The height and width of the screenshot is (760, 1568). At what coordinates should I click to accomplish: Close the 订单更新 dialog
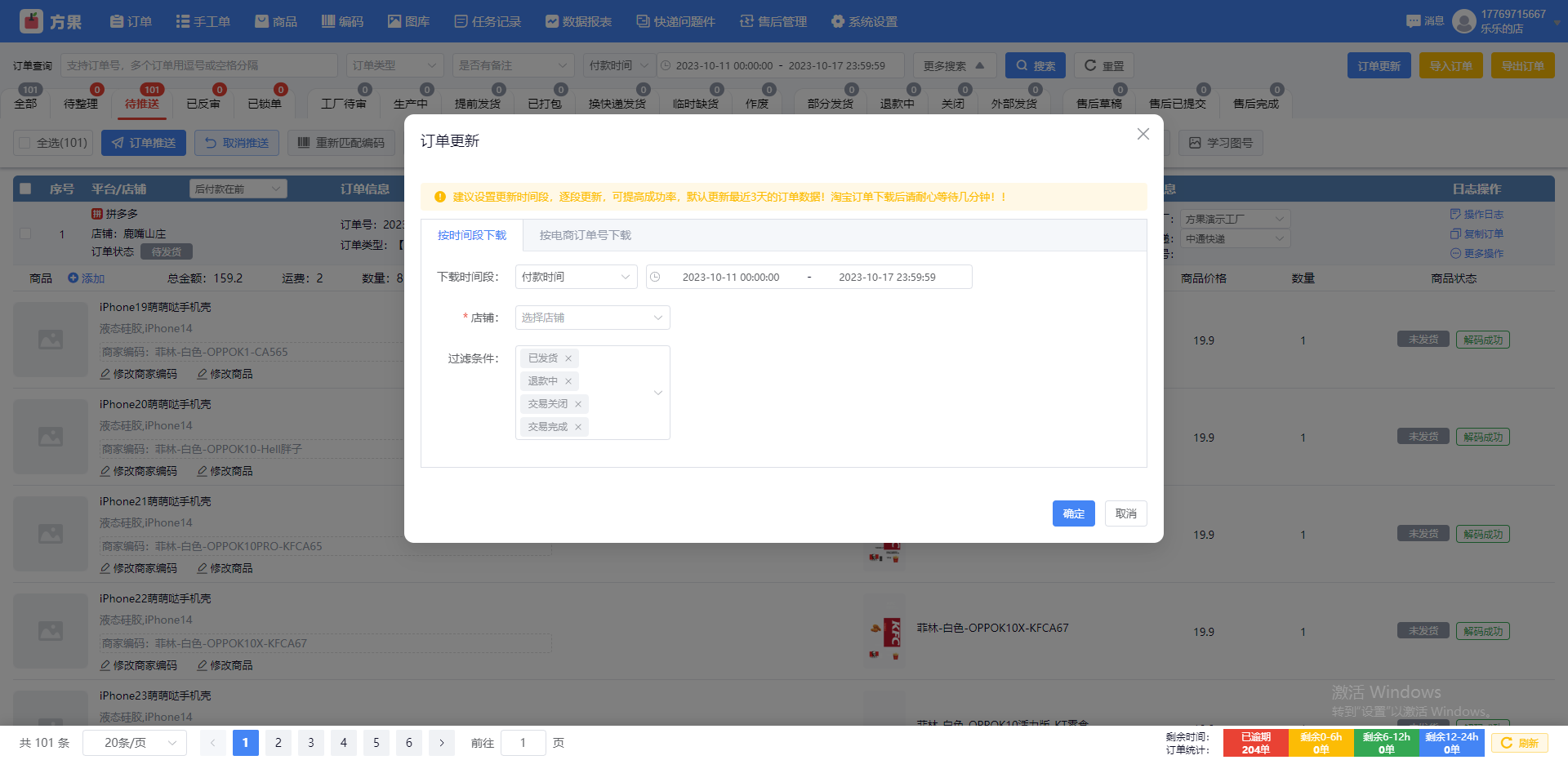1143,134
